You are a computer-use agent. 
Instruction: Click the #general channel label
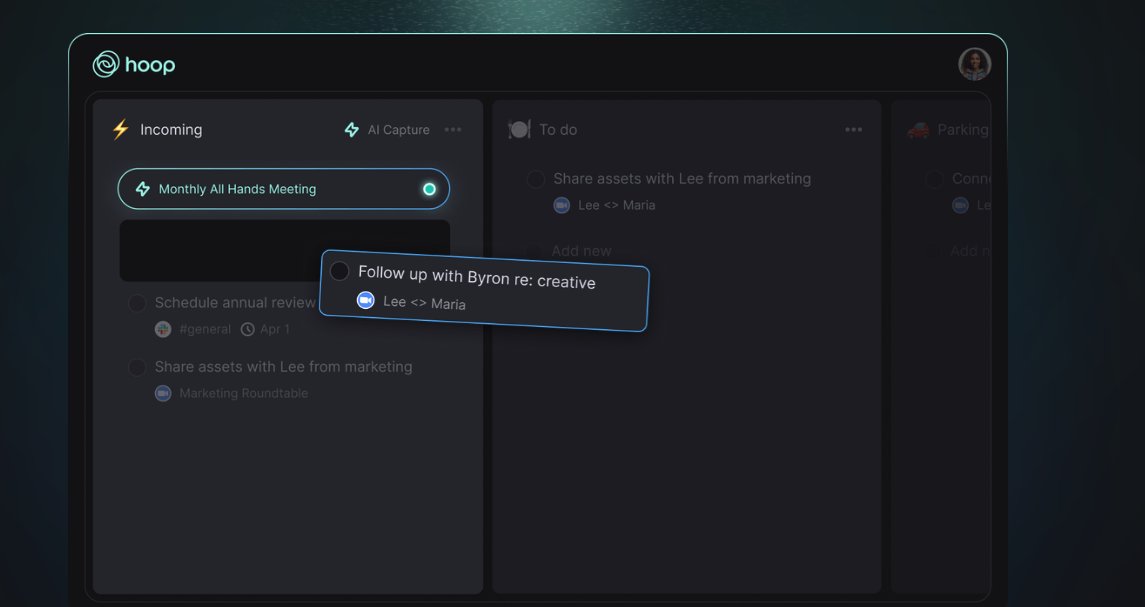(x=205, y=329)
